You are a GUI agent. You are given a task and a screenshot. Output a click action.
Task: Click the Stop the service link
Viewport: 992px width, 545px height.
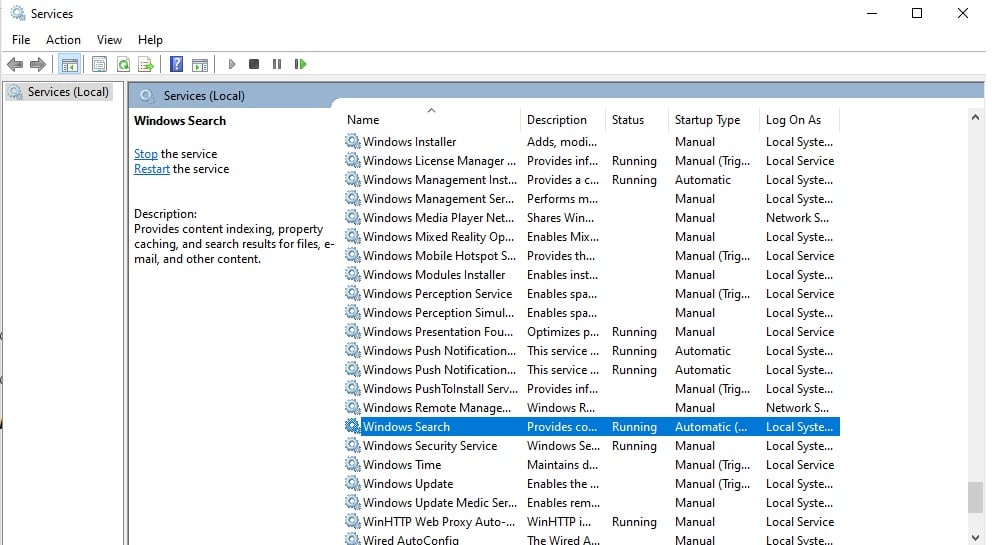146,154
